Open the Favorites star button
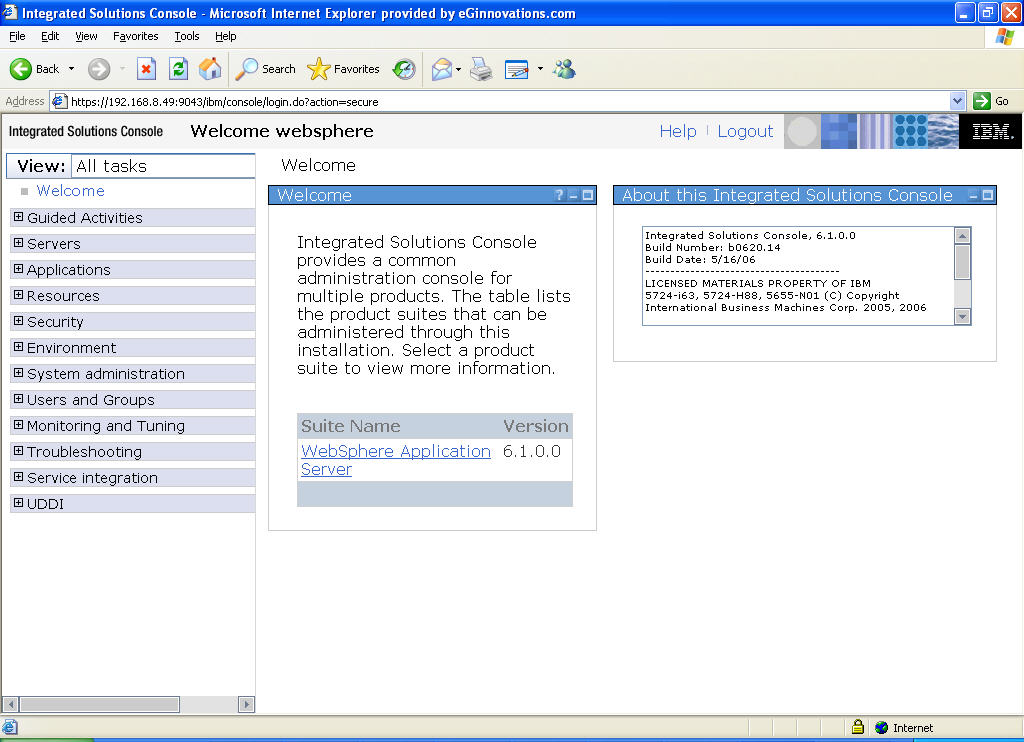This screenshot has width=1024, height=742. click(x=344, y=69)
